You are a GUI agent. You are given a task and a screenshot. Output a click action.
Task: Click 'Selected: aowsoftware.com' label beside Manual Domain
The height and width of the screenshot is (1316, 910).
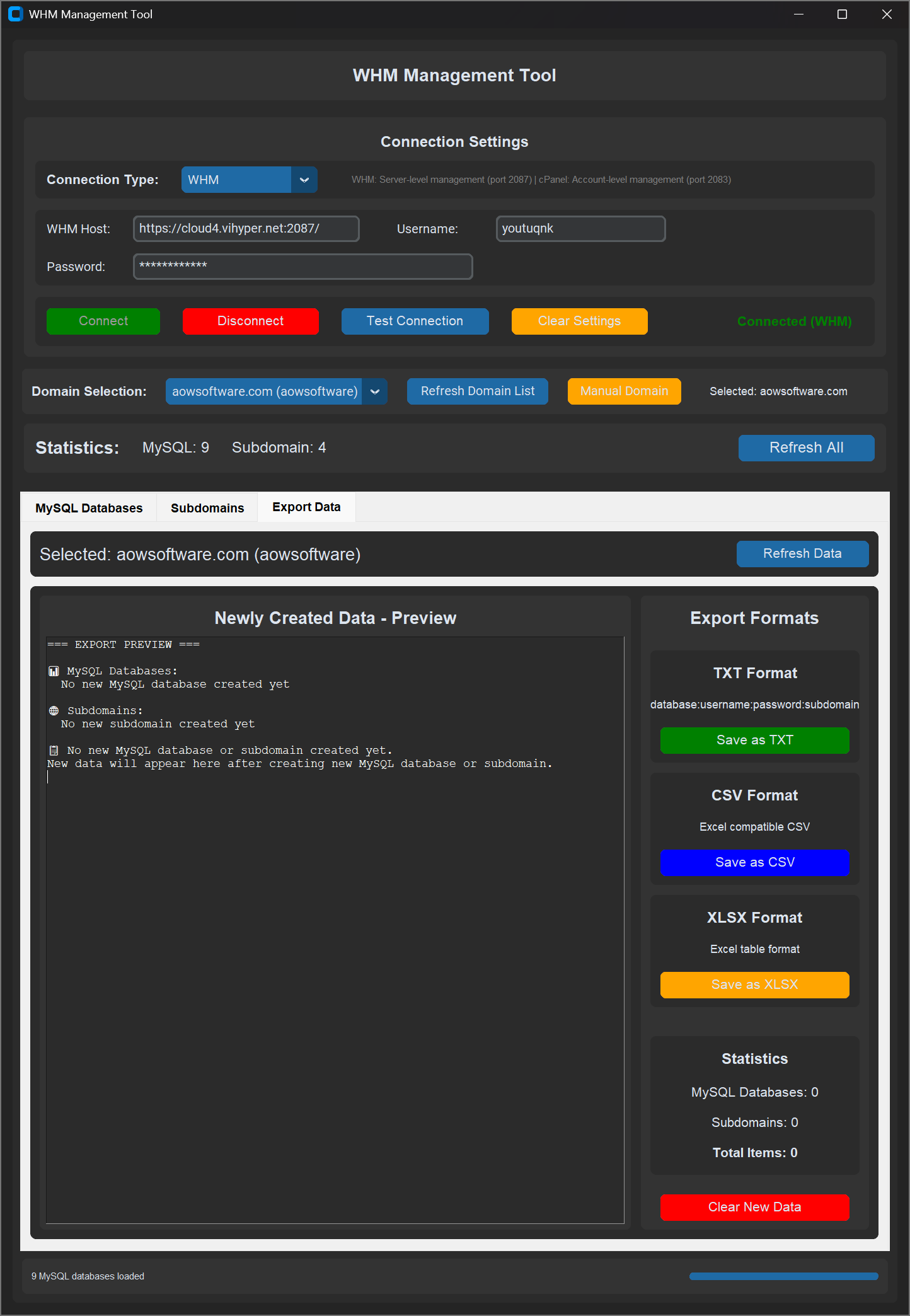click(x=778, y=391)
